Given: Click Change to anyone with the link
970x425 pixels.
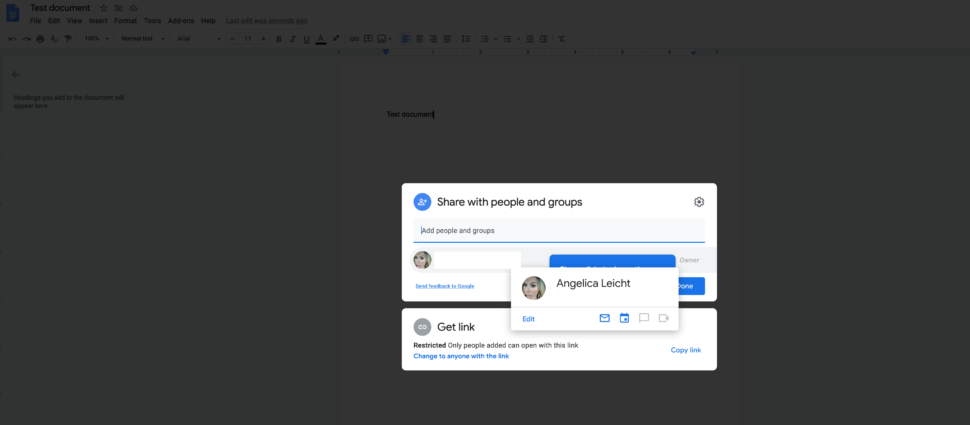Looking at the screenshot, I should [461, 356].
